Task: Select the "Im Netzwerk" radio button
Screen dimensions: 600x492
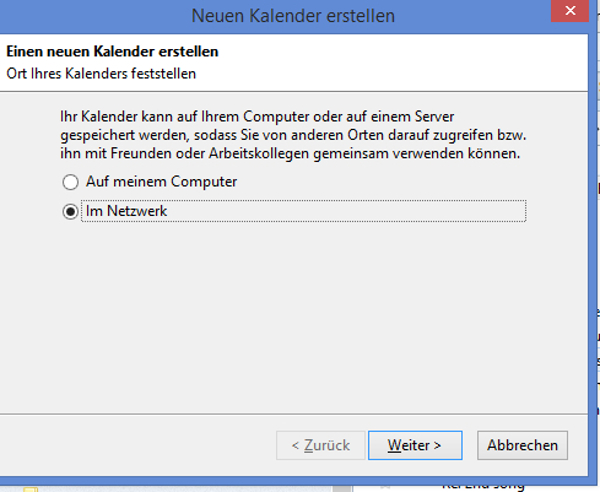Action: point(70,212)
